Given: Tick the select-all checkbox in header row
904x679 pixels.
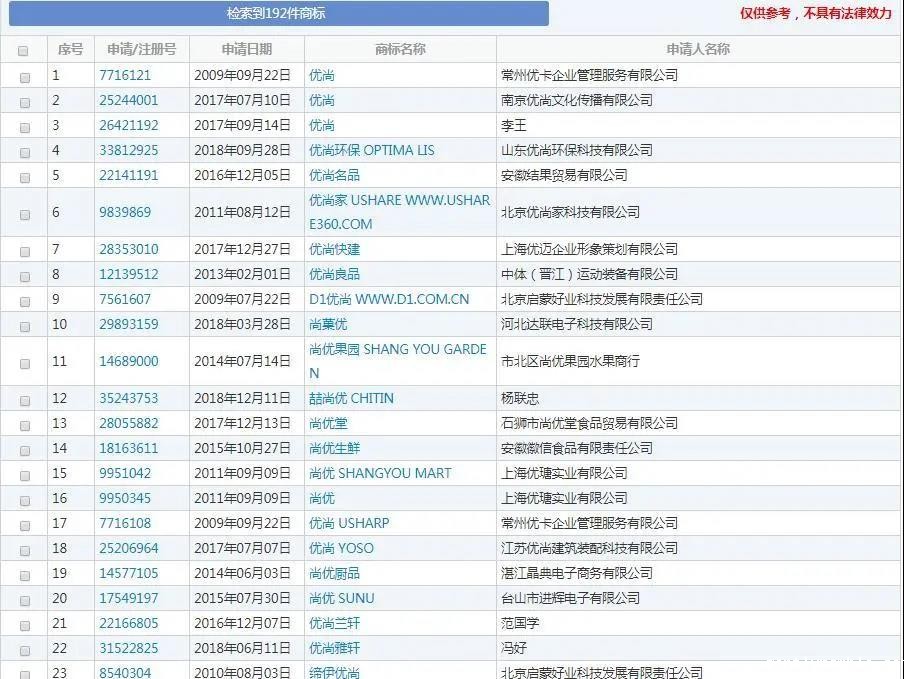Looking at the screenshot, I should 24,50.
